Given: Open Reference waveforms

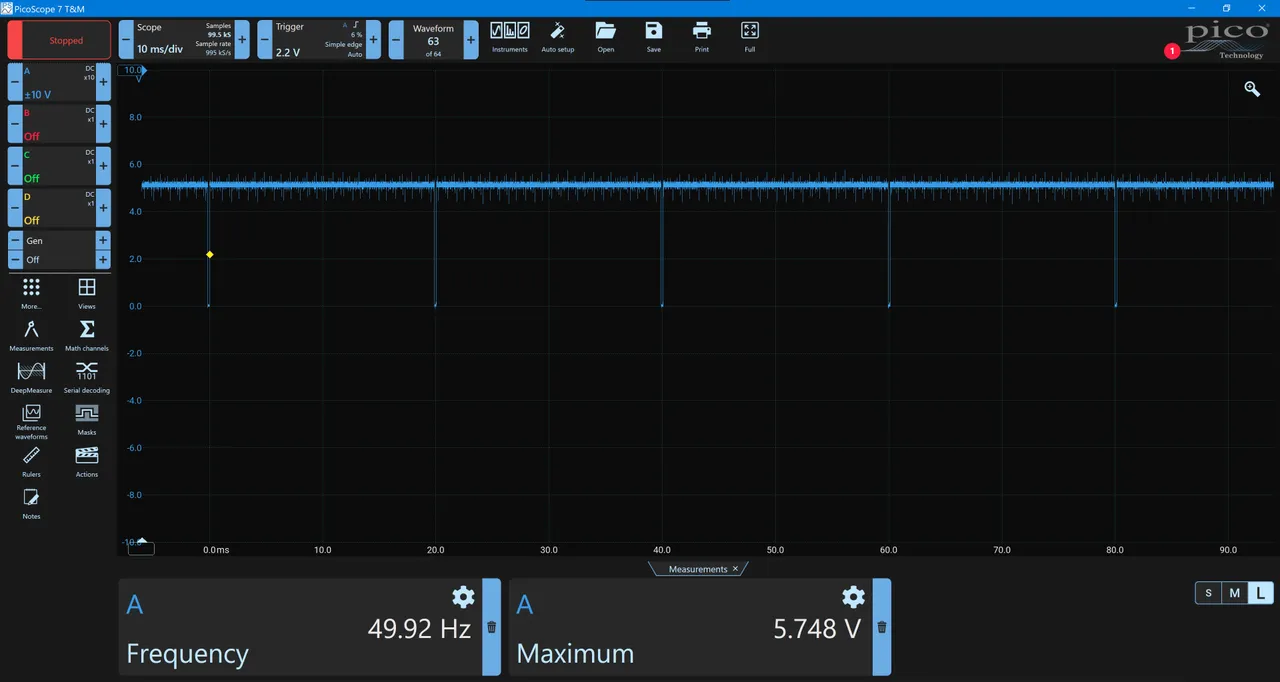Looking at the screenshot, I should (x=31, y=418).
